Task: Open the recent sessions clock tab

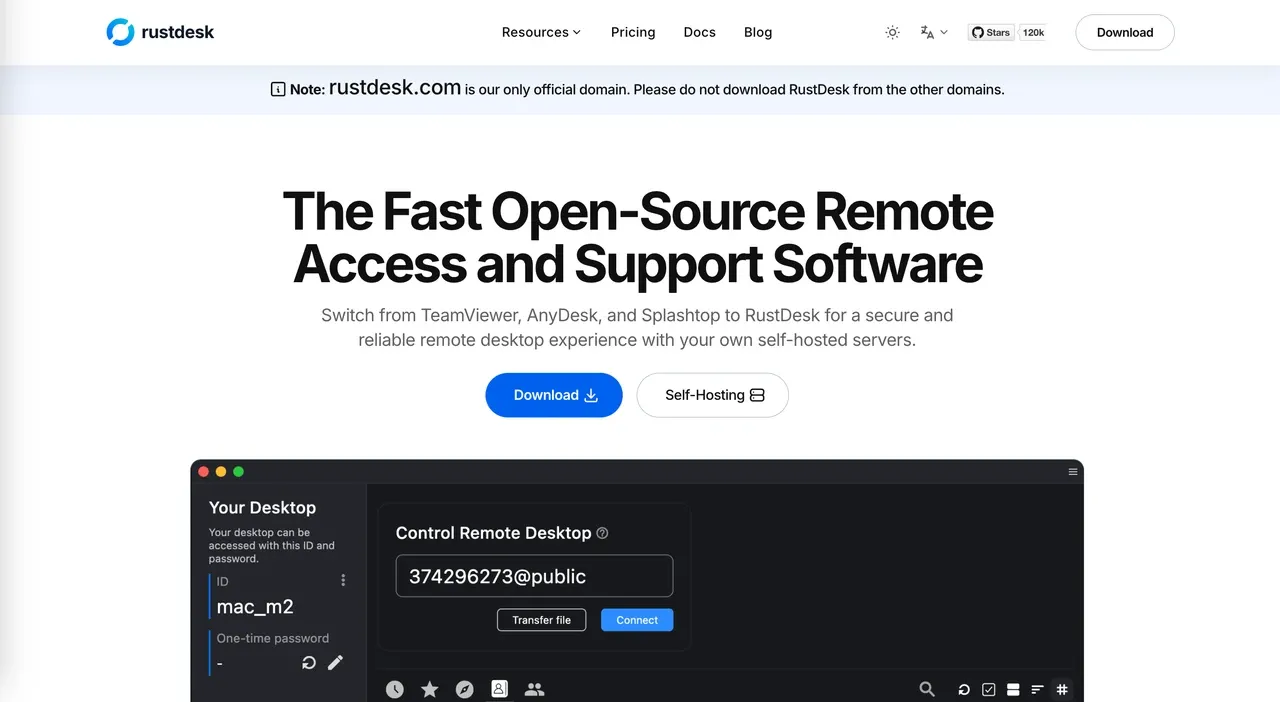Action: (395, 689)
